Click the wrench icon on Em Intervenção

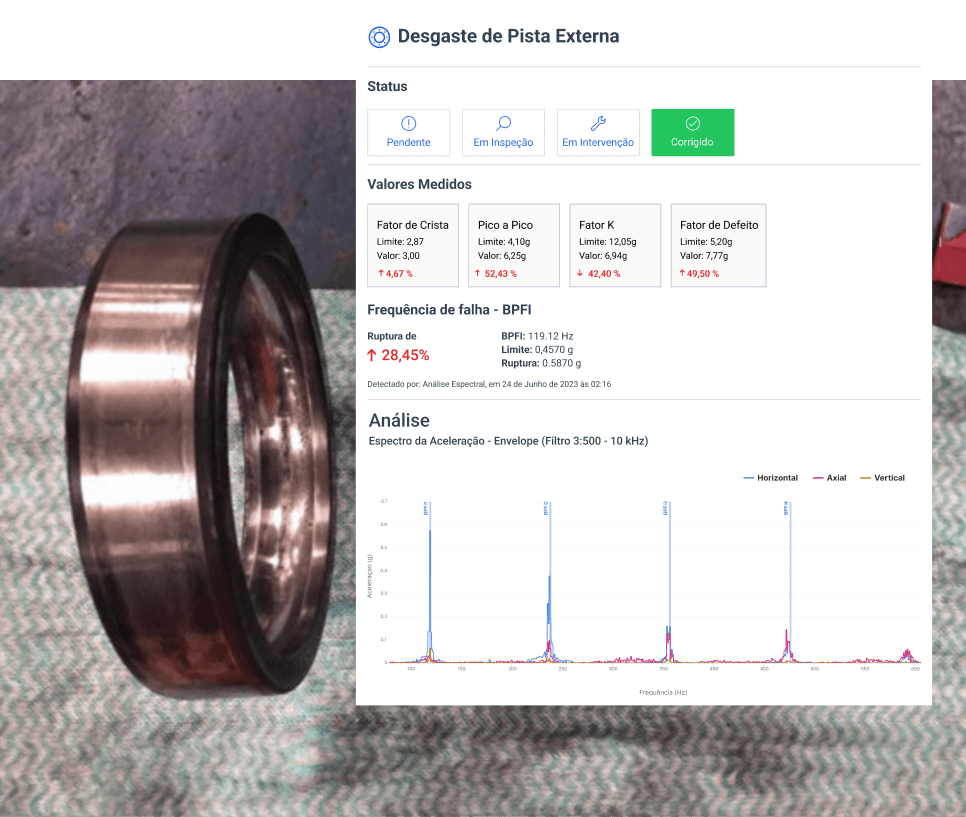pos(598,124)
